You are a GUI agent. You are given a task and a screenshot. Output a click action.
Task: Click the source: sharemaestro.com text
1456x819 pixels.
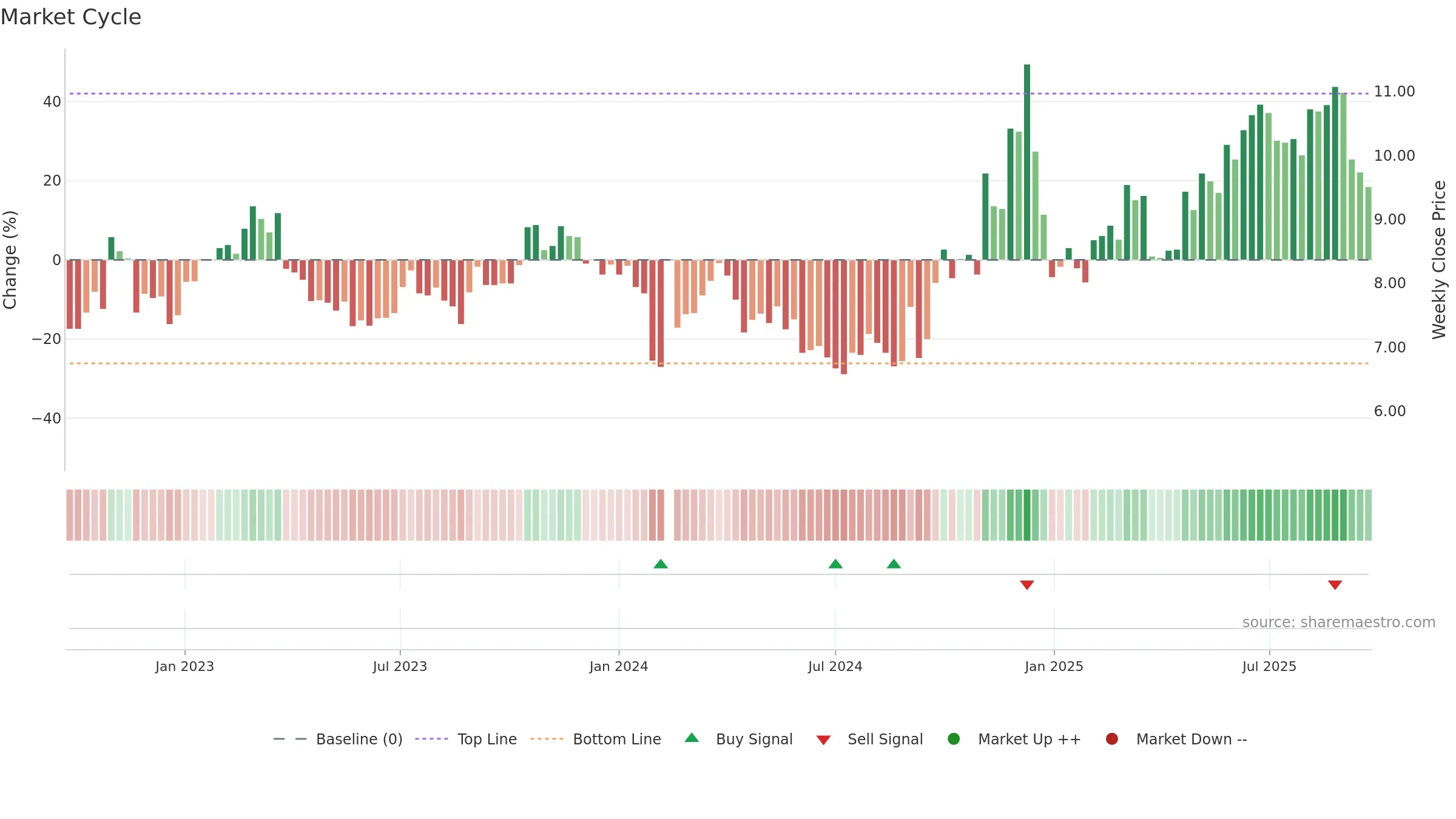click(1339, 622)
